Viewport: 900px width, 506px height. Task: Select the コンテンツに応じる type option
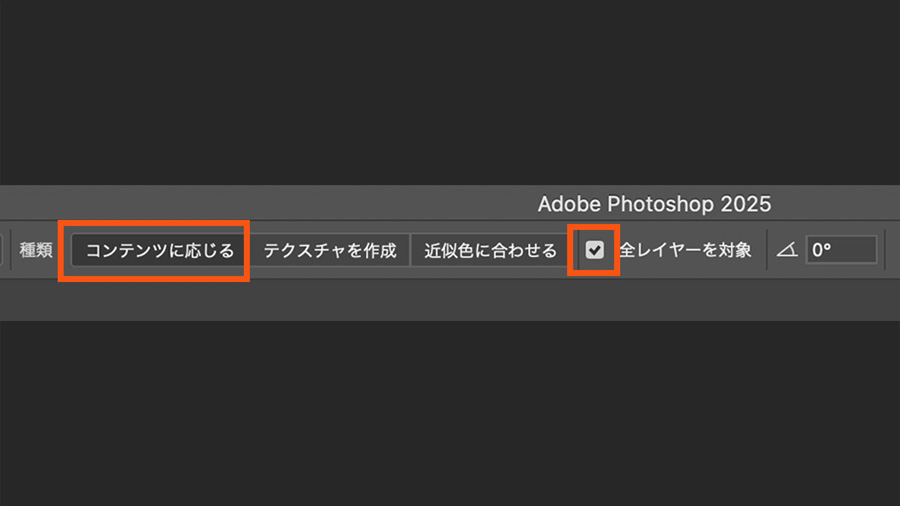(159, 250)
